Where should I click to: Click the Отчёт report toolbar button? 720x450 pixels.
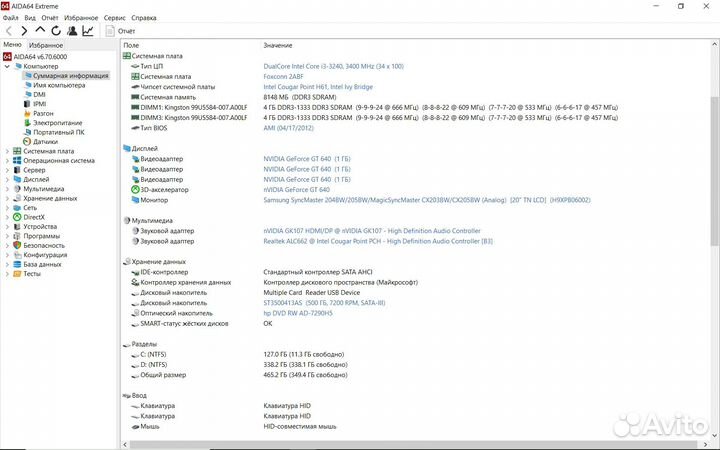click(x=121, y=31)
